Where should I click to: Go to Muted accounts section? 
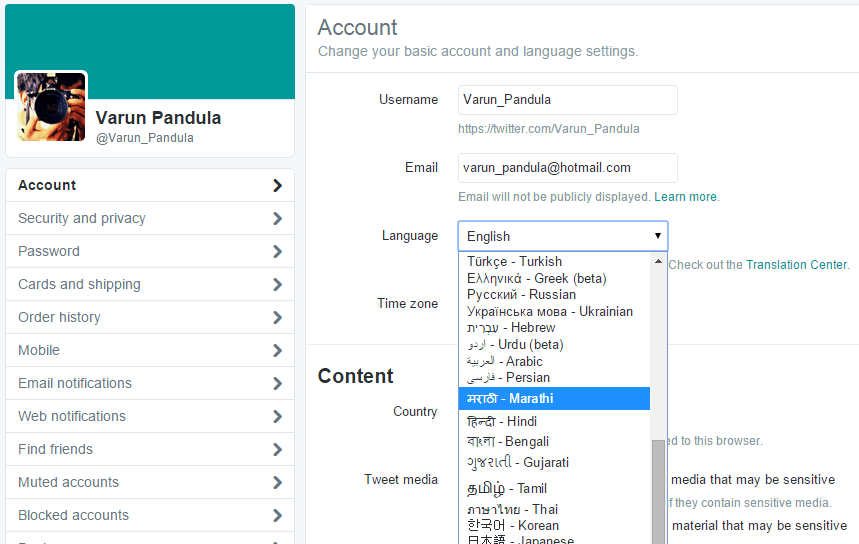[68, 482]
